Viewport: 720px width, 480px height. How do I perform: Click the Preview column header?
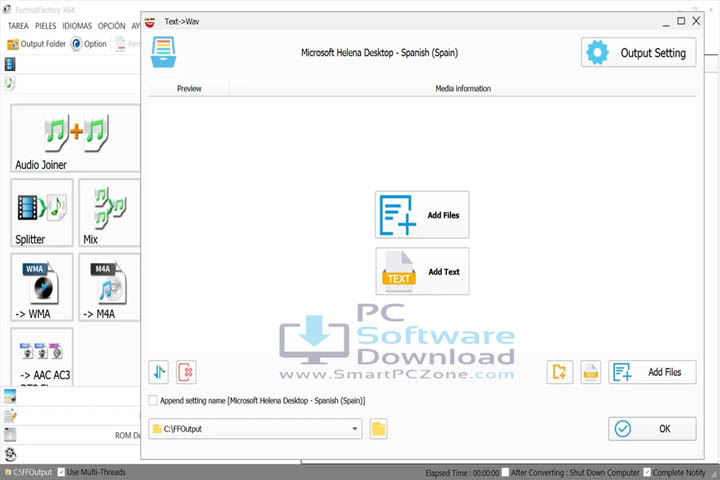click(x=189, y=88)
